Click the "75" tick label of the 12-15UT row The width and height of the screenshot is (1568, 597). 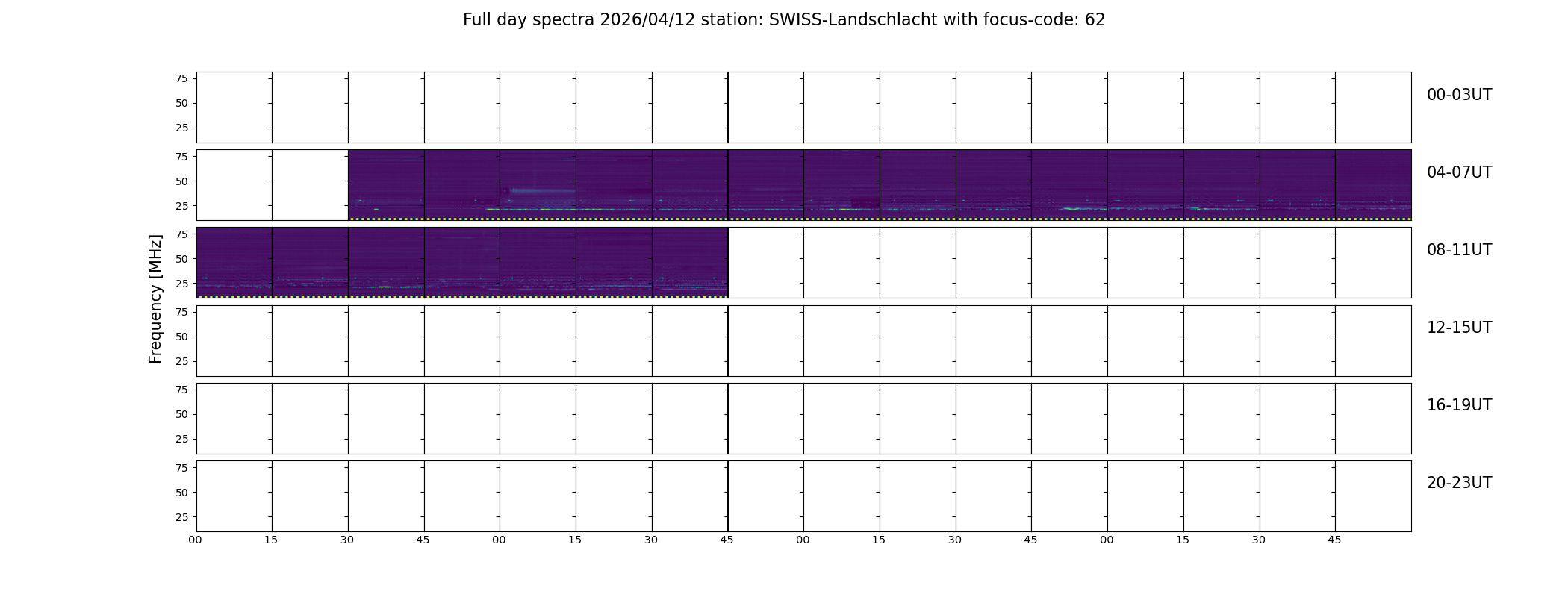click(181, 311)
